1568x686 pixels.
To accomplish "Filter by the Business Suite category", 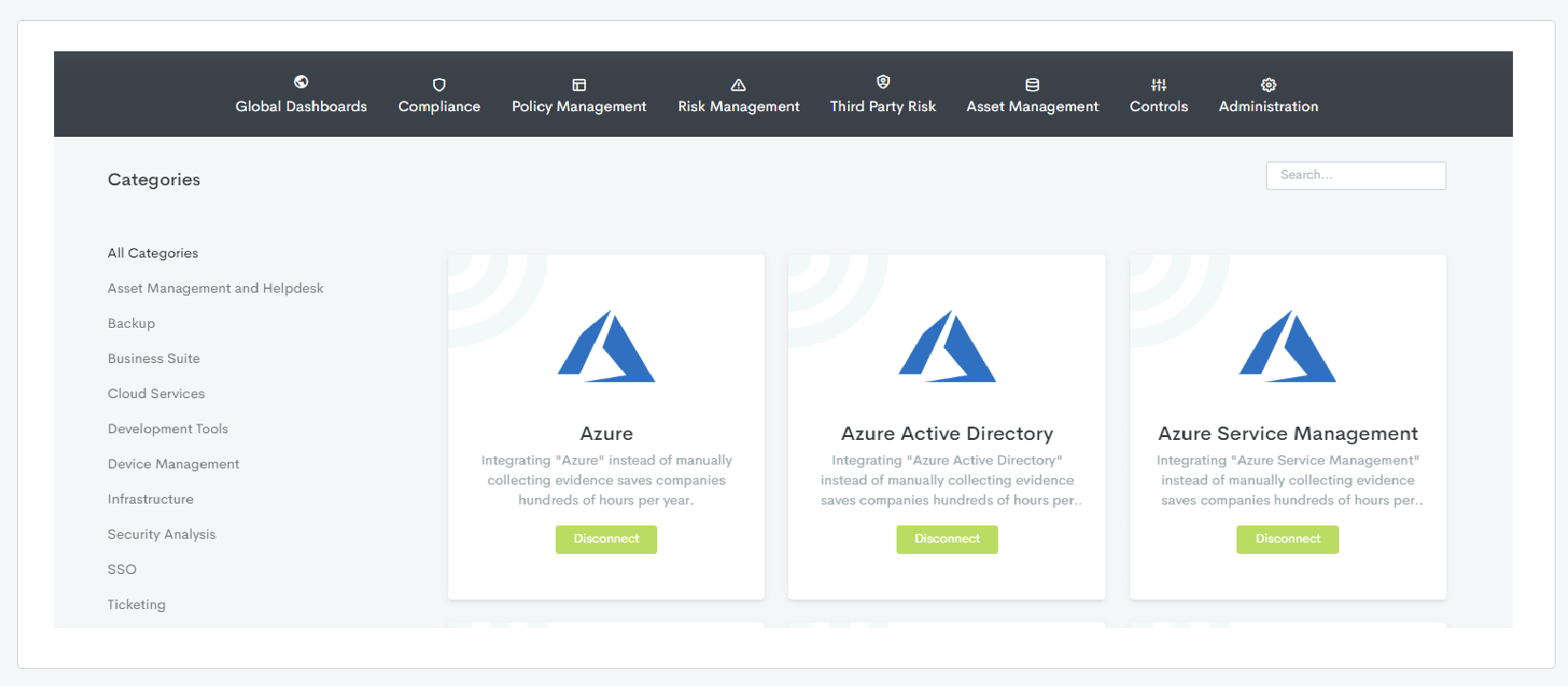I will coord(154,358).
